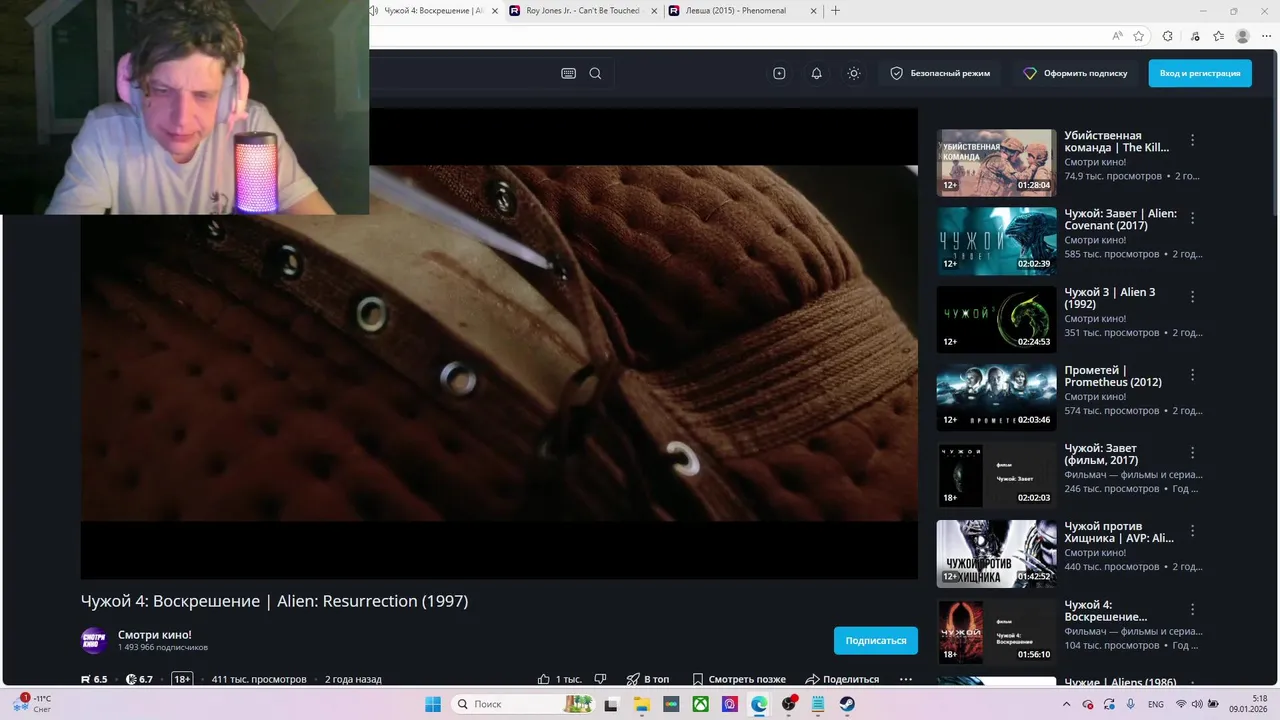Close the Левша (2015) tab
Image resolution: width=1280 pixels, height=720 pixels.
click(x=813, y=11)
